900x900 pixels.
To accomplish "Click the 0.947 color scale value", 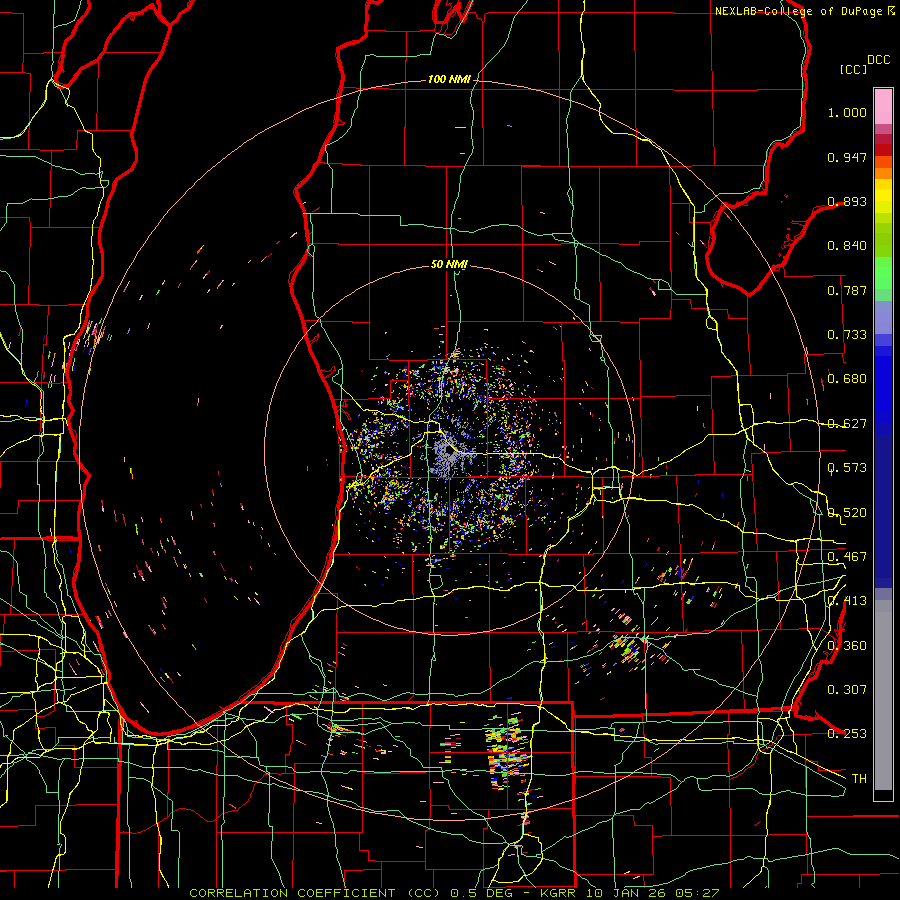I will [x=847, y=157].
